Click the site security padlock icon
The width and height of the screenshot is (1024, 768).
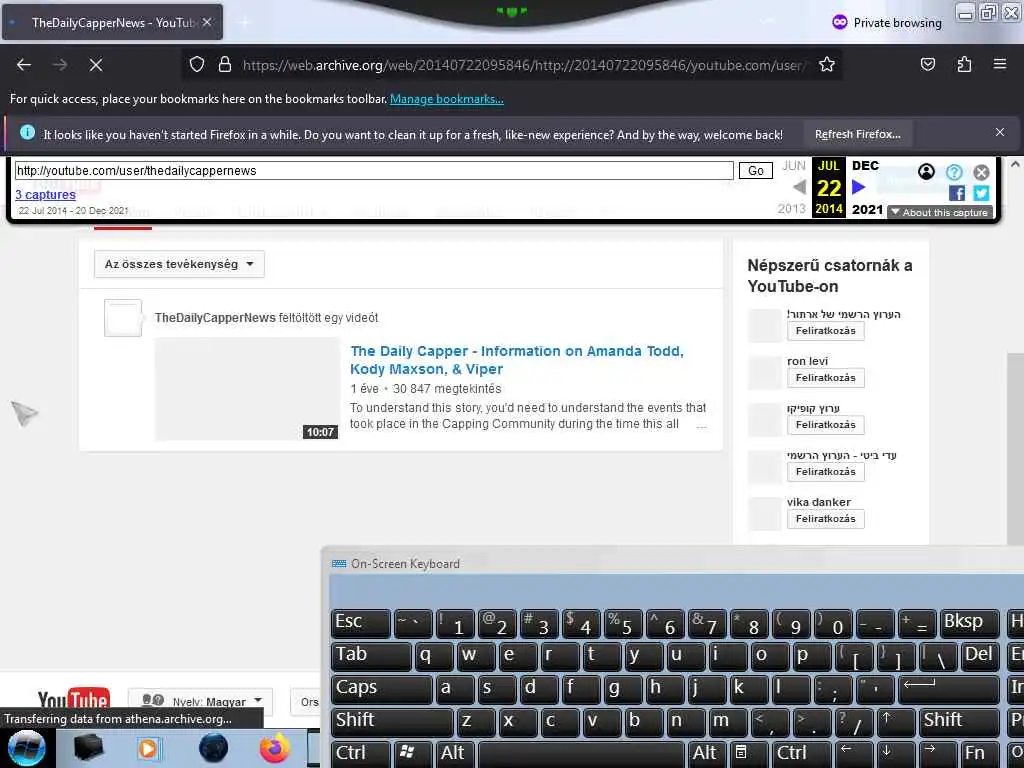[x=225, y=65]
